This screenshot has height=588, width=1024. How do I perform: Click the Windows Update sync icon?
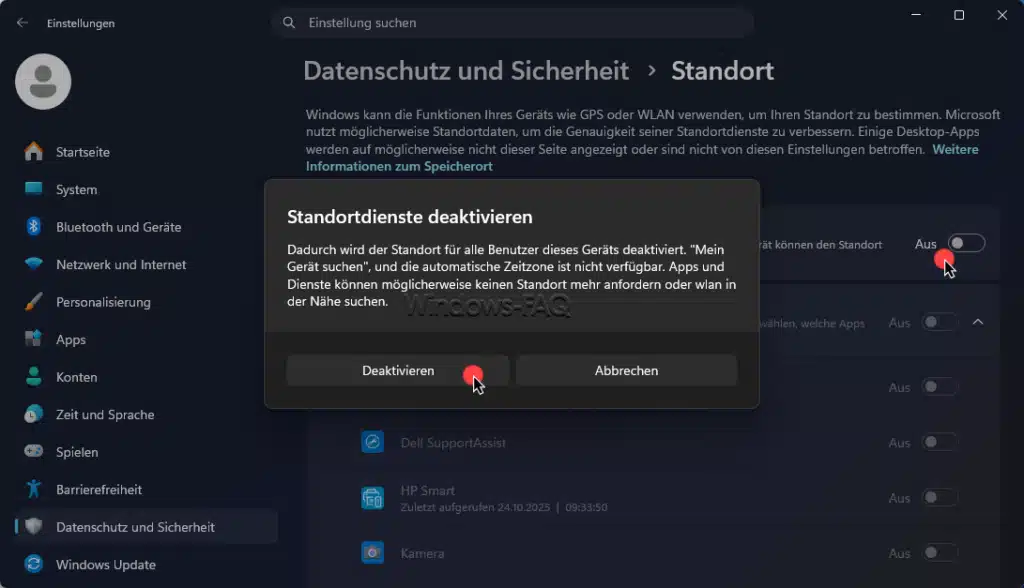point(33,564)
